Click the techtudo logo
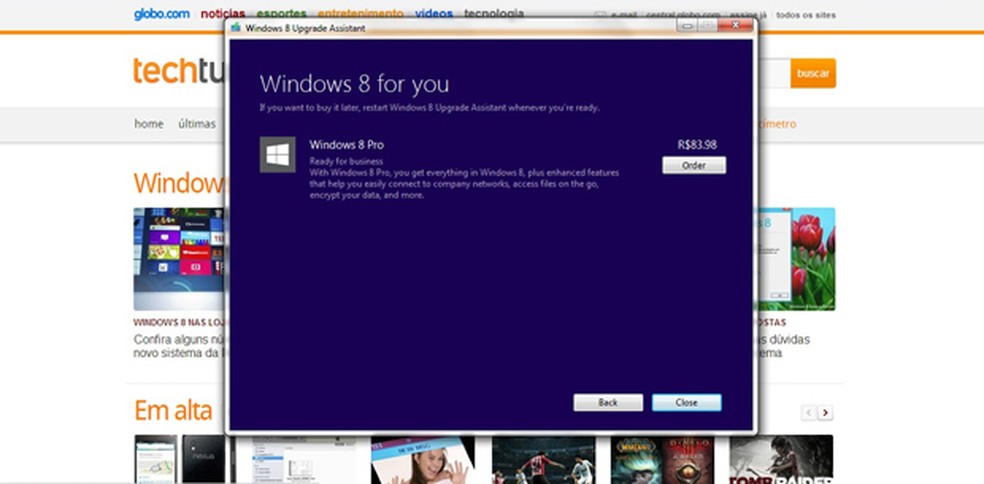This screenshot has width=984, height=484. click(x=179, y=70)
